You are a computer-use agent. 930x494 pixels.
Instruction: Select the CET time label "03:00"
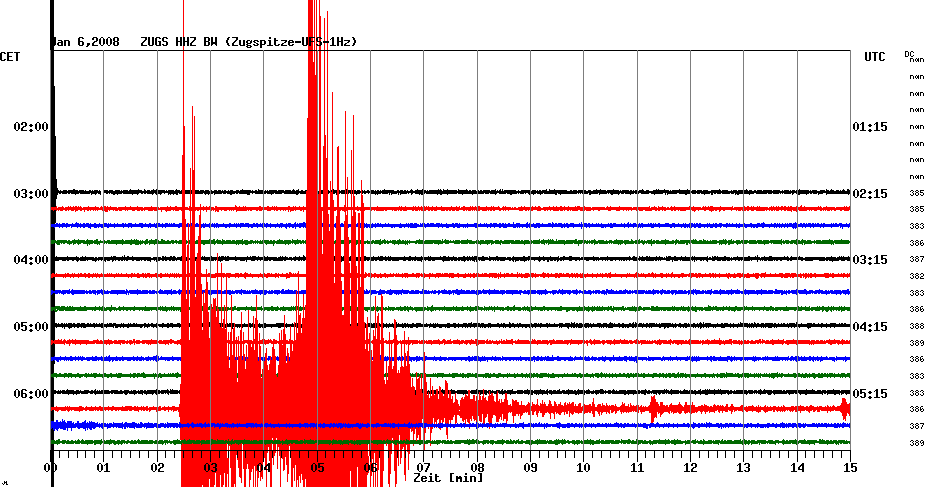(x=31, y=194)
